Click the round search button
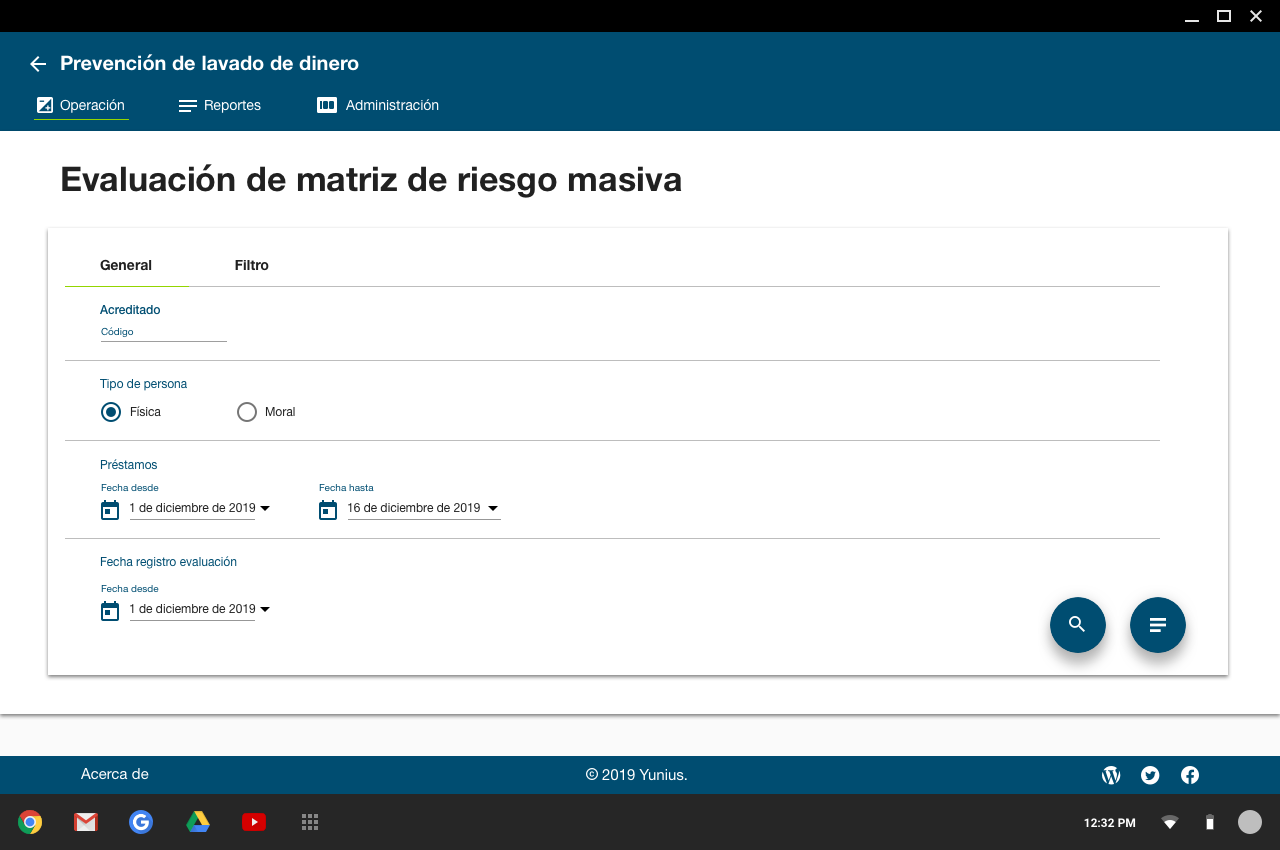The image size is (1280, 850). [x=1077, y=625]
